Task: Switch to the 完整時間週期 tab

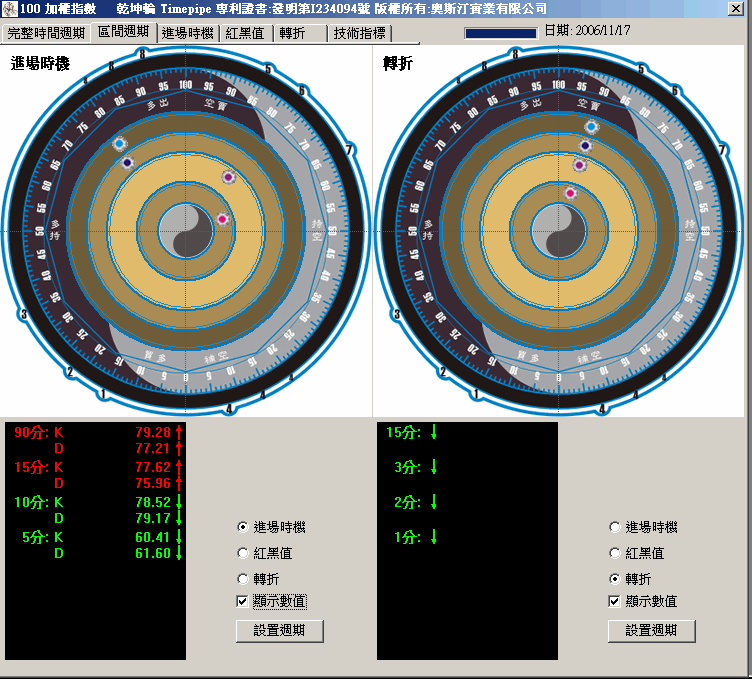Action: 45,33
